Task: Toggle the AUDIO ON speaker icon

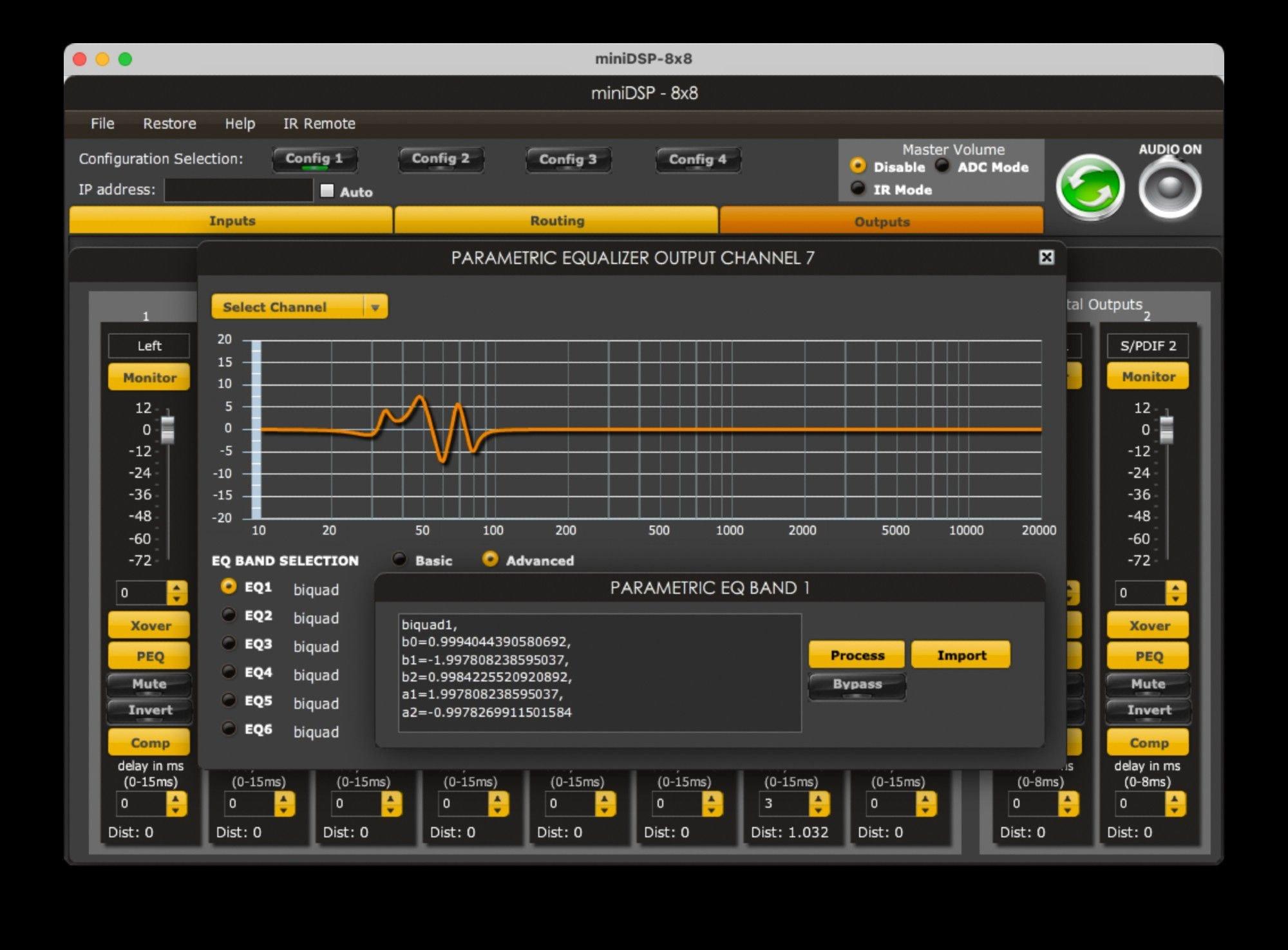Action: 1170,188
